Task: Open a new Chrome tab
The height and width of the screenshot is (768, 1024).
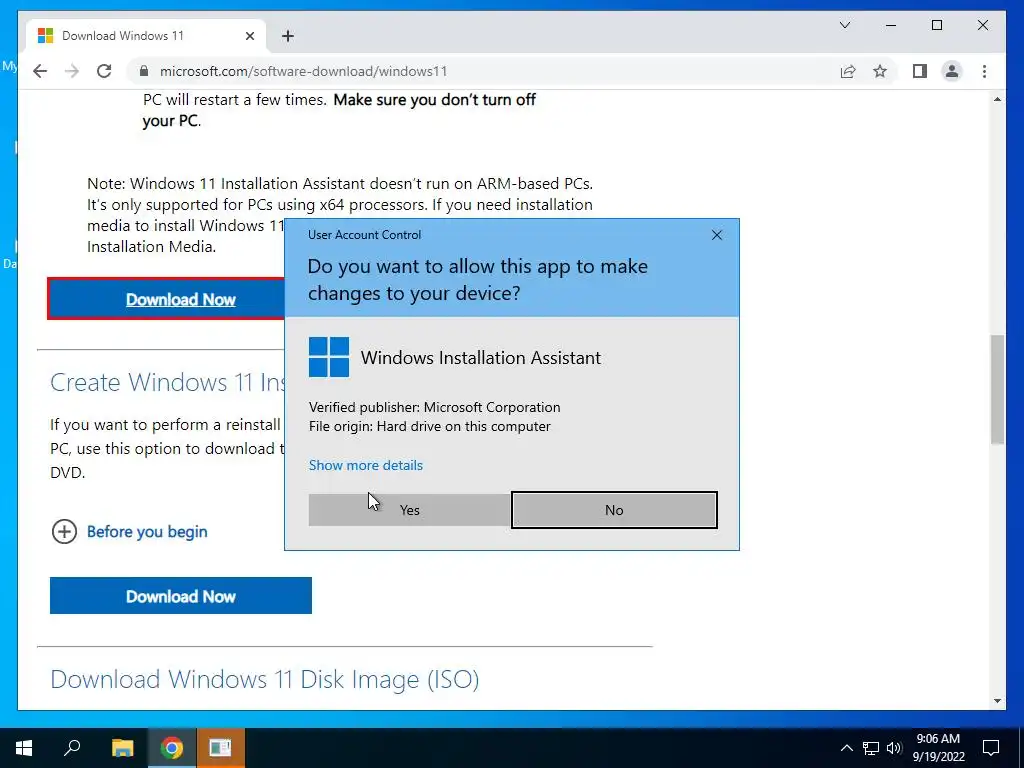Action: click(288, 36)
